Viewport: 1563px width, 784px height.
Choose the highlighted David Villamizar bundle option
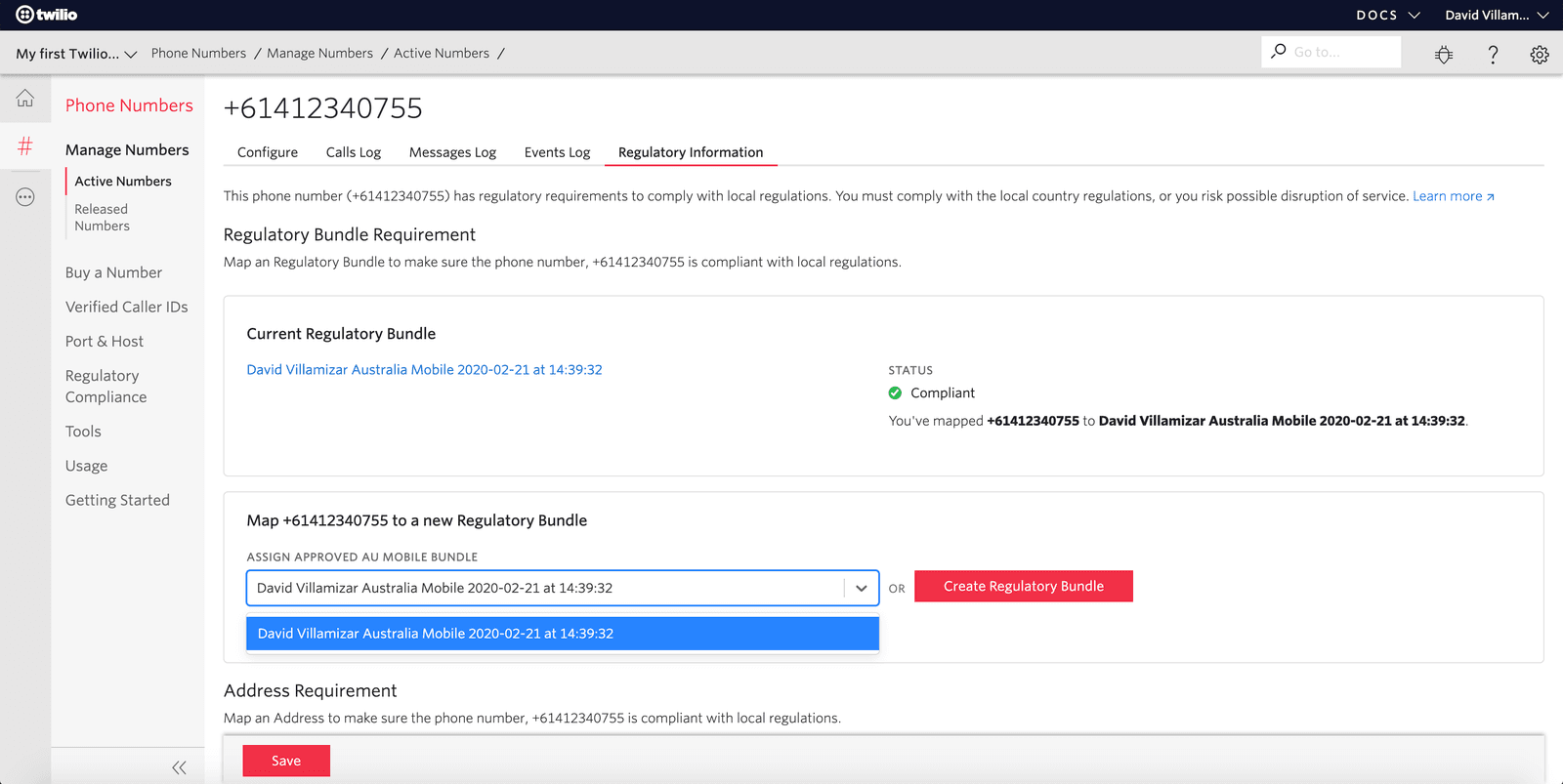(563, 634)
